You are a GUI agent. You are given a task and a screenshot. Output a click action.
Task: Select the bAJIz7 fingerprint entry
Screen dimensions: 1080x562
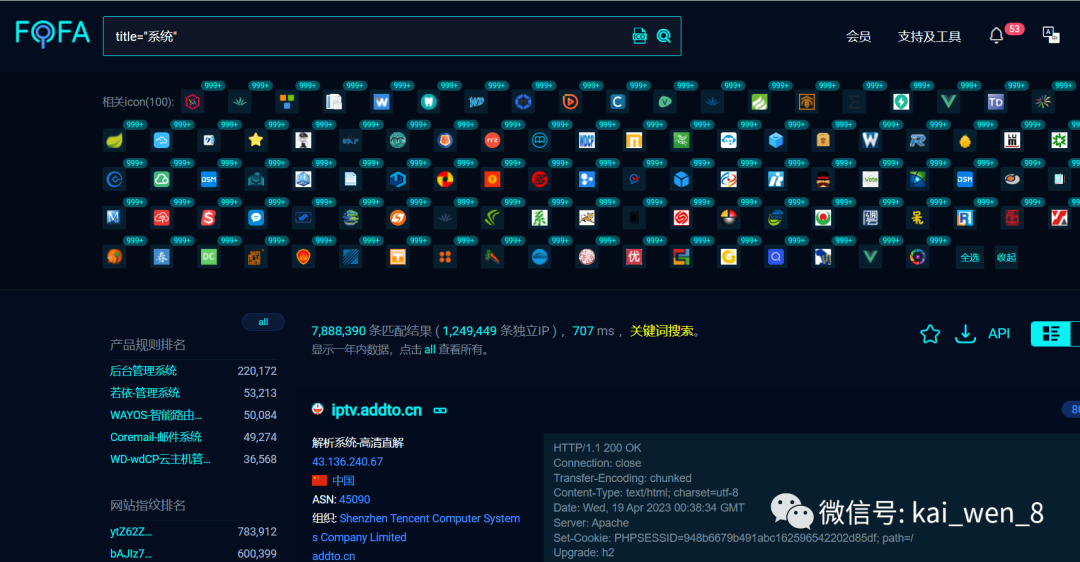[131, 554]
